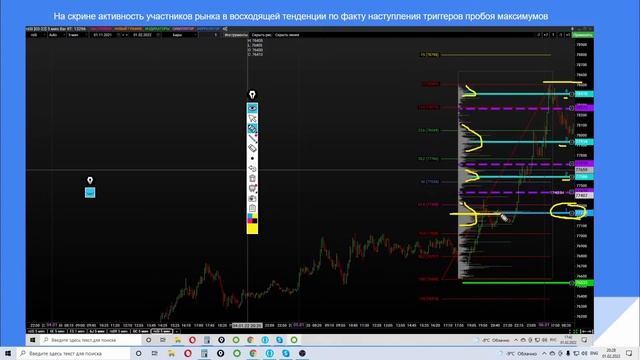Image resolution: width=640 pixels, height=360 pixels.
Task: Open the orange НОВЫЙ ГРАФИК menu
Action: coord(128,29)
